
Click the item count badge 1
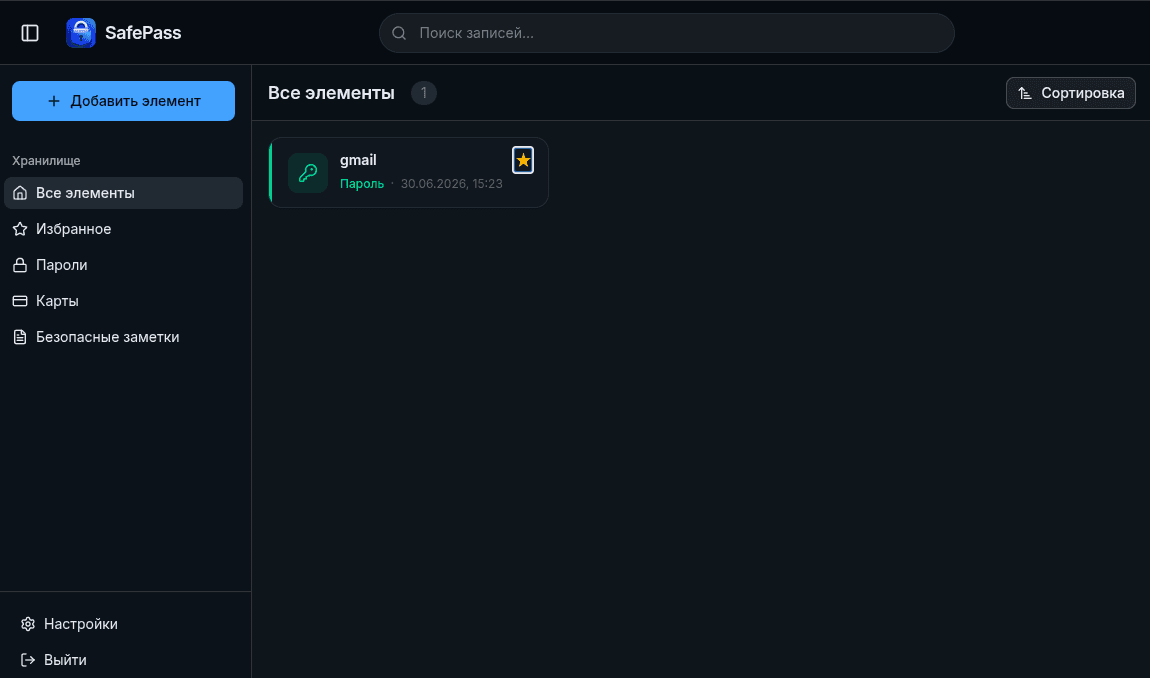point(424,93)
